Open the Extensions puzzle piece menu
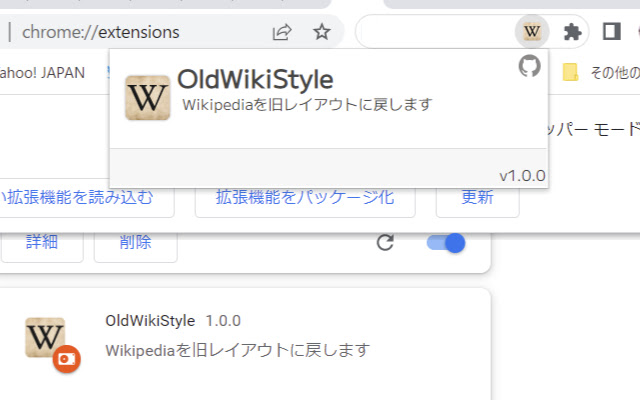The image size is (640, 400). pyautogui.click(x=572, y=32)
